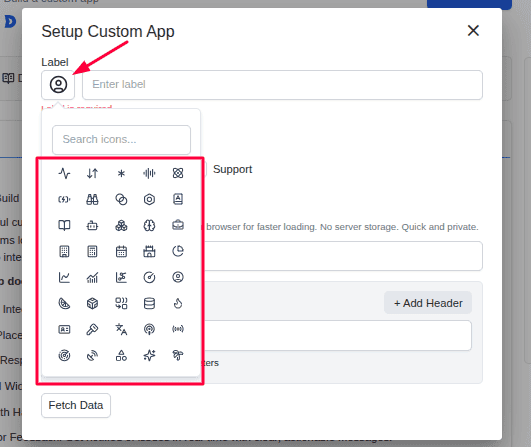Pick the calendar icon
Viewport: 531px width, 447px height.
121,251
